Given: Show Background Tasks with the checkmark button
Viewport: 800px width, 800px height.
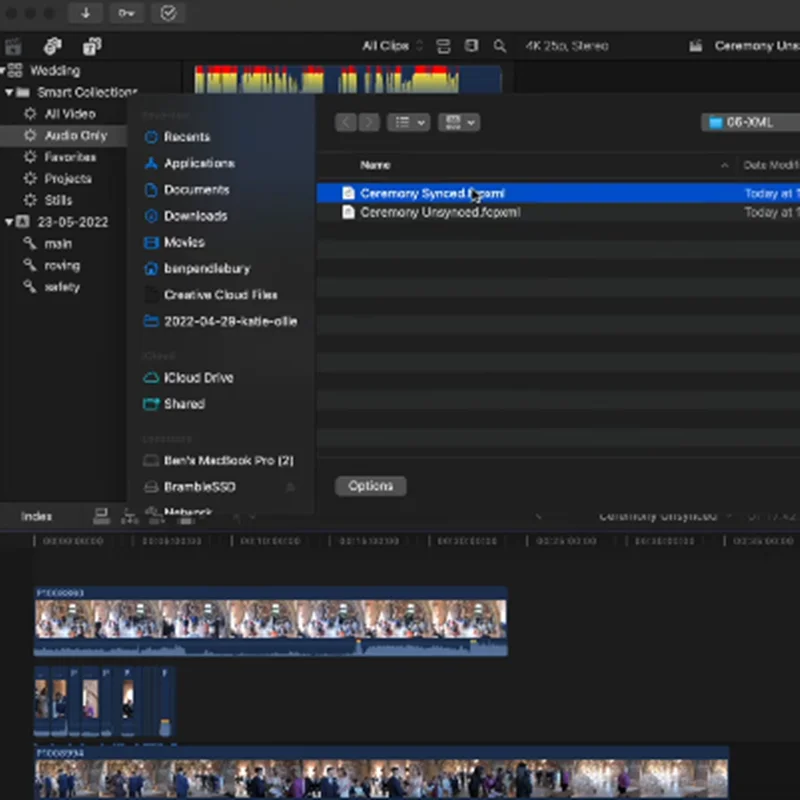Looking at the screenshot, I should click(x=168, y=13).
